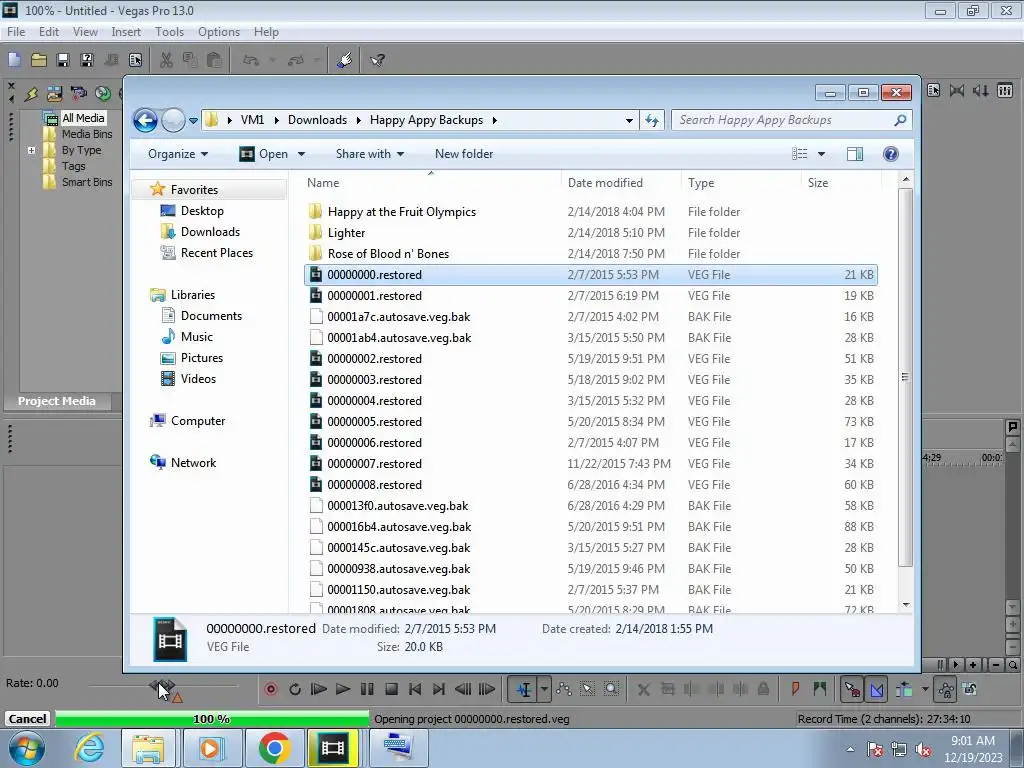Select the Normal Edit tool
1024x768 pixels.
[x=523, y=689]
